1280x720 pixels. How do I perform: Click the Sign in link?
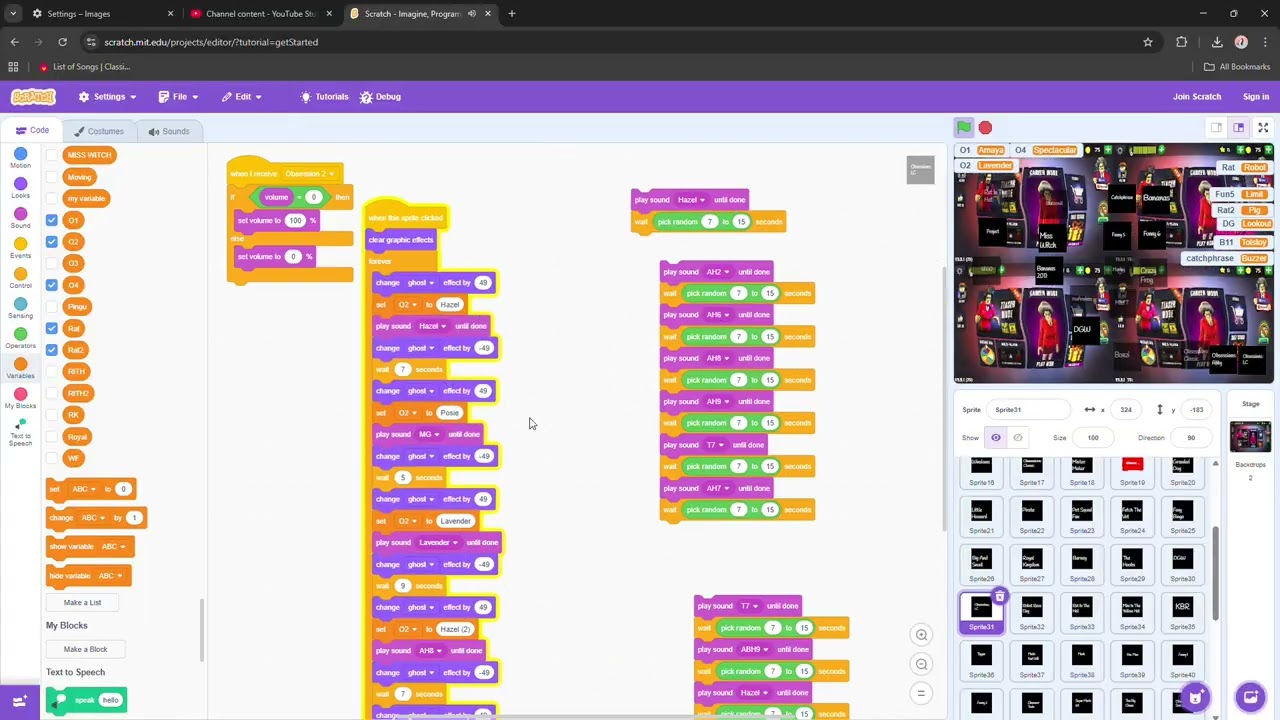pyautogui.click(x=1256, y=97)
